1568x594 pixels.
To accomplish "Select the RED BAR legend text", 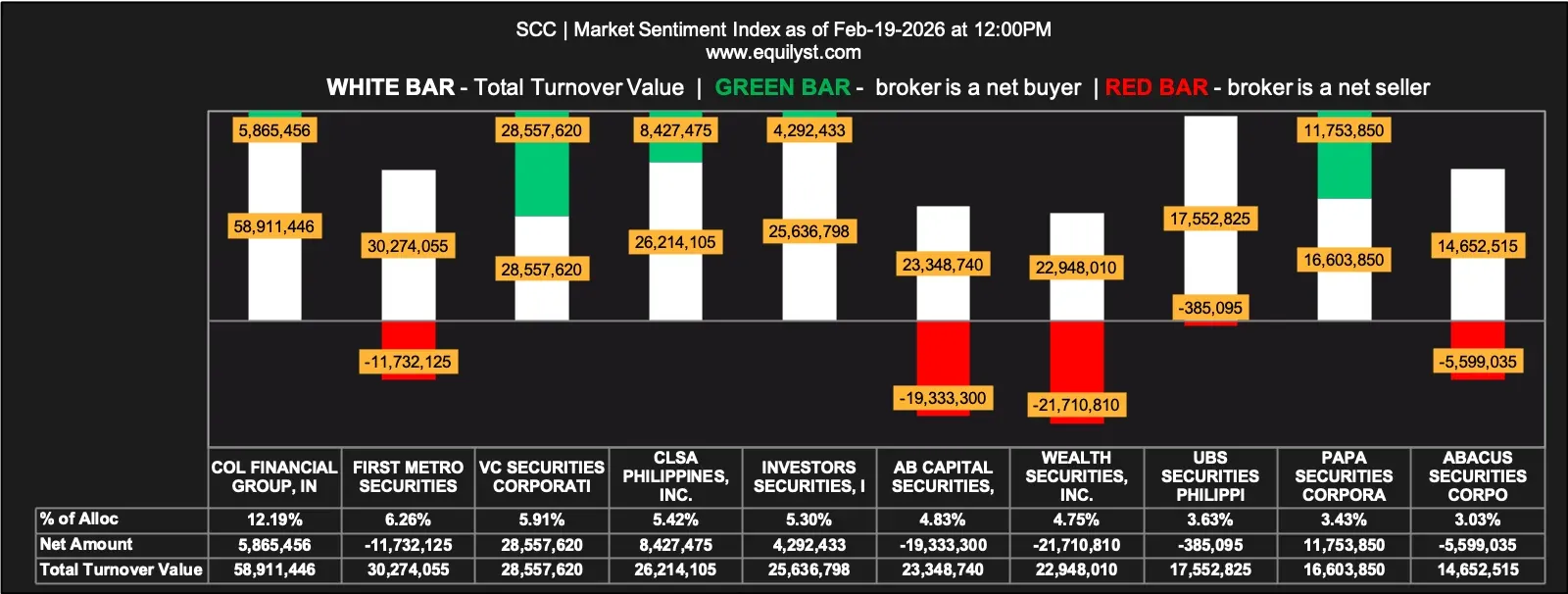I will [1156, 87].
